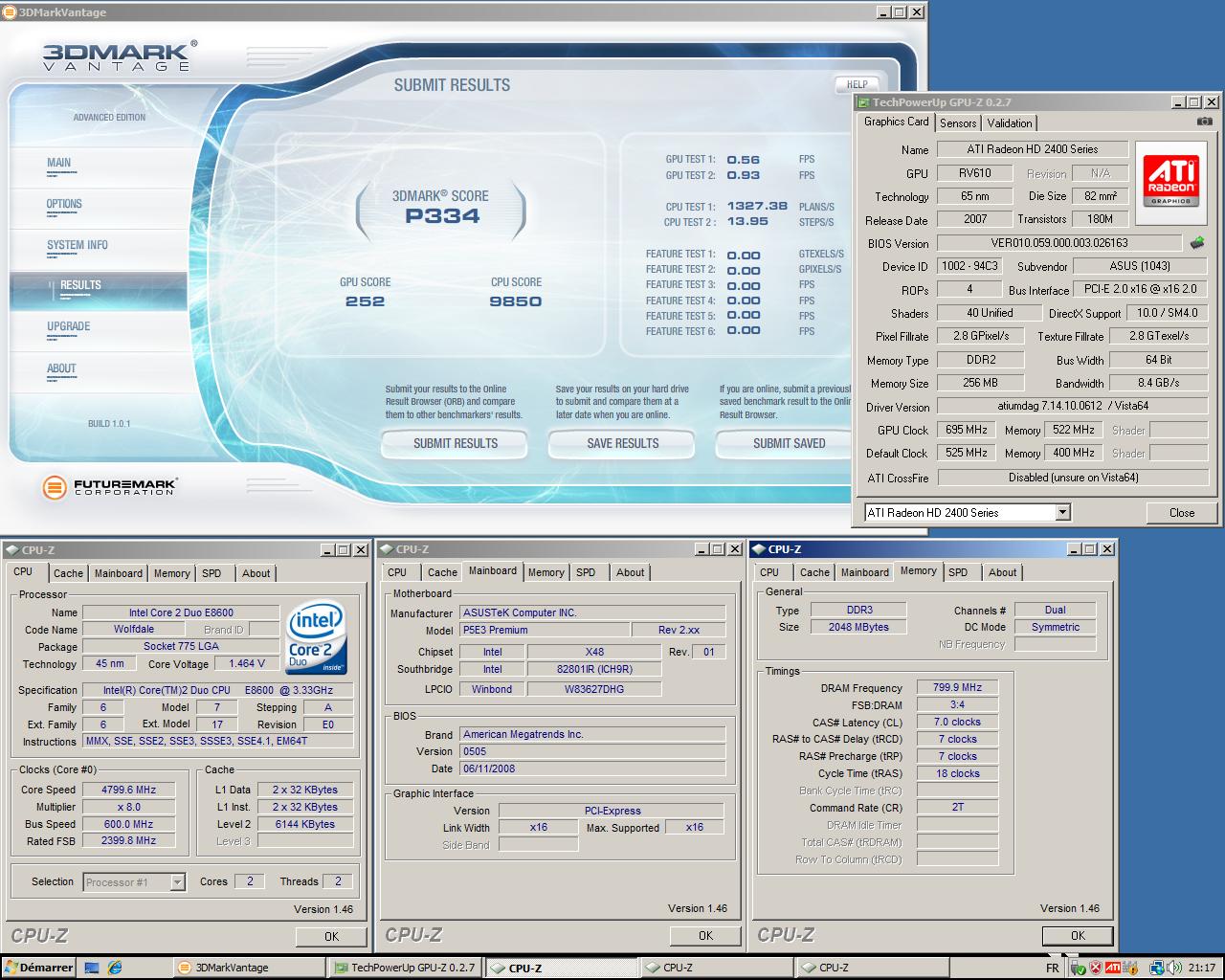Switch to the Sensors tab in GPU-Z
Viewport: 1225px width, 980px height.
(958, 123)
